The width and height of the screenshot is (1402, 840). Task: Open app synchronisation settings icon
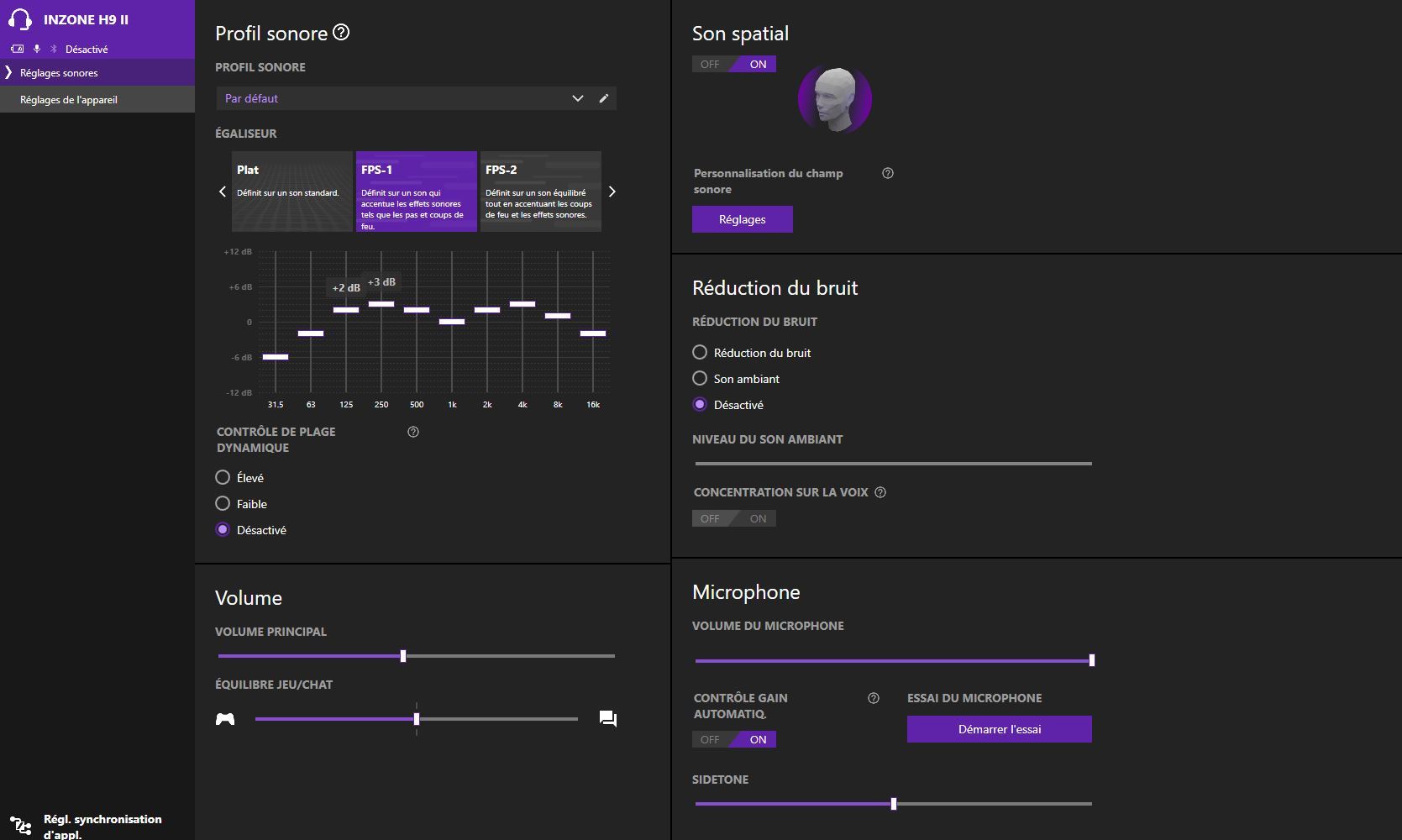pos(20,826)
